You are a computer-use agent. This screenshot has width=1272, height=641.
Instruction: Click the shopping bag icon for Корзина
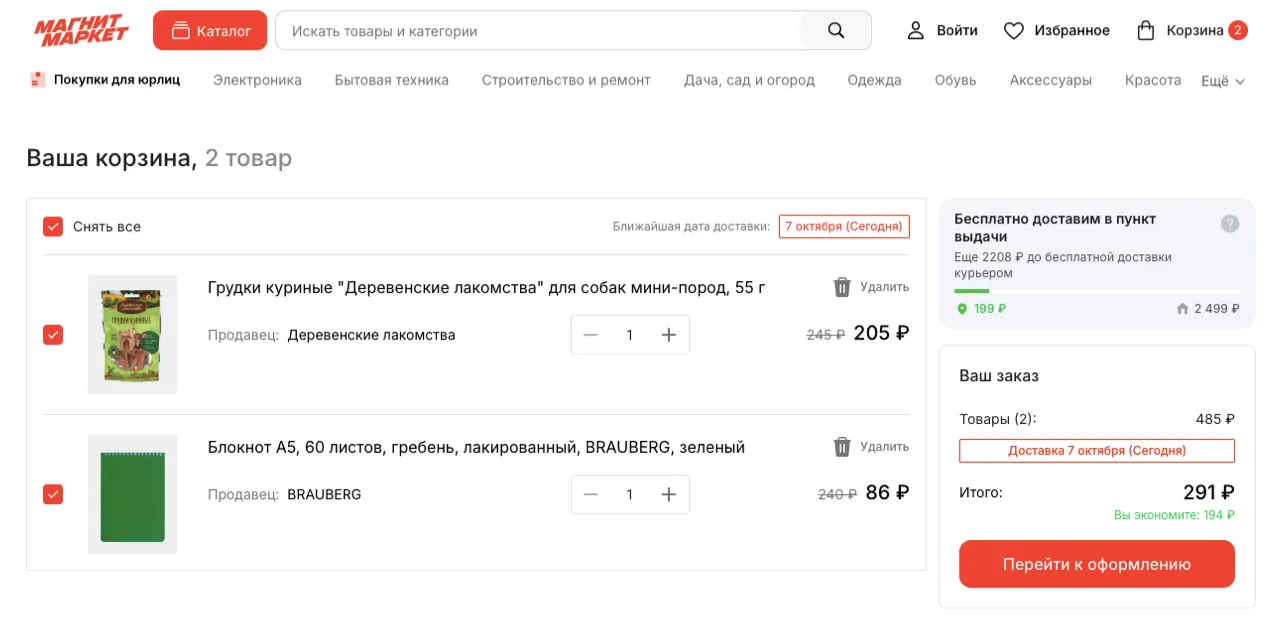[1146, 31]
